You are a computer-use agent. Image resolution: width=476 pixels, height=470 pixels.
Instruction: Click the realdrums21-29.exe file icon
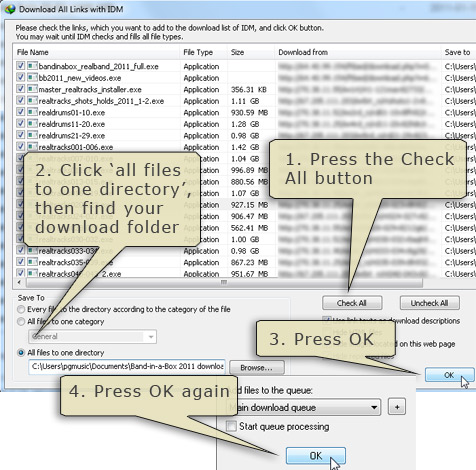[32, 135]
